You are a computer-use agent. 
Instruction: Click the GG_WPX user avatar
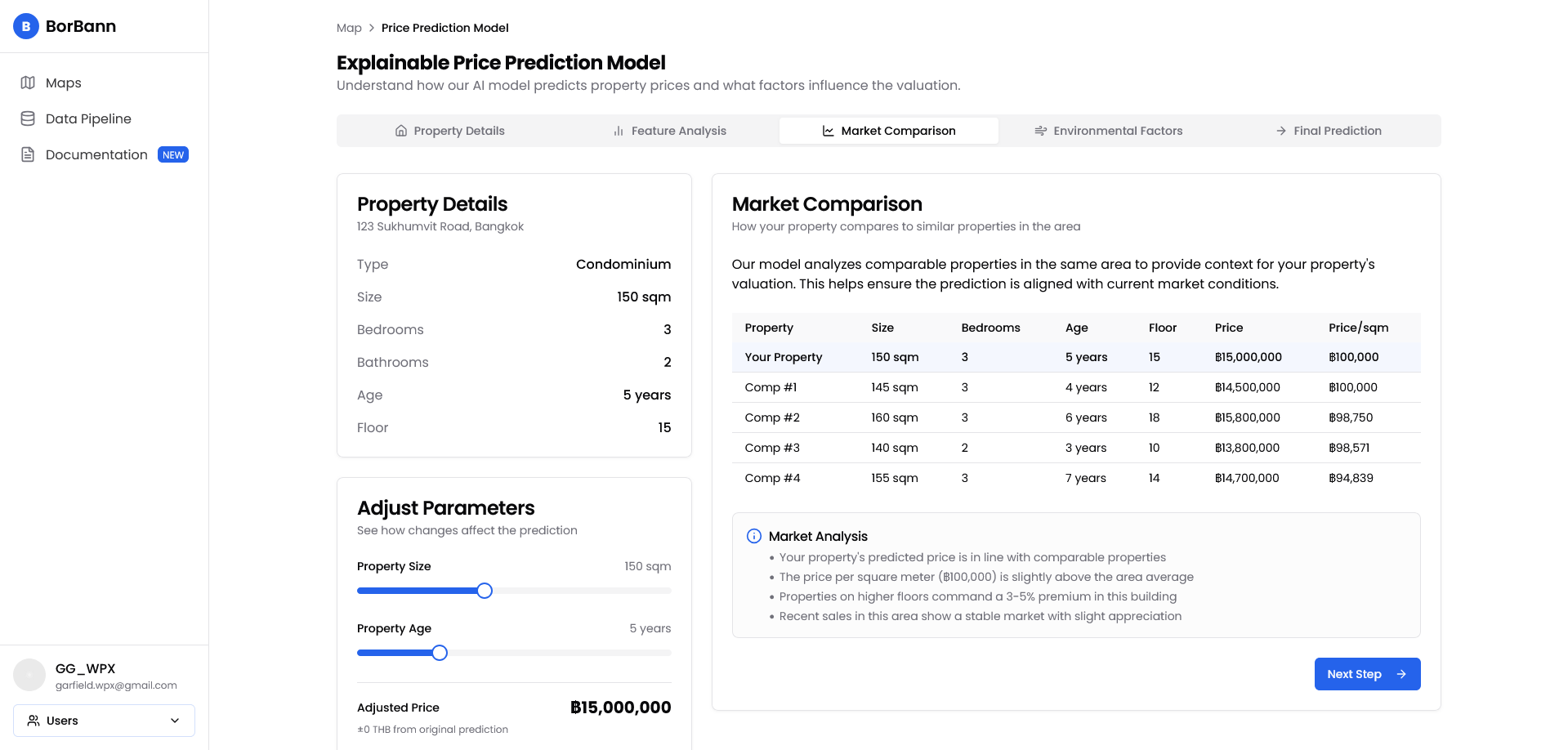tap(29, 675)
